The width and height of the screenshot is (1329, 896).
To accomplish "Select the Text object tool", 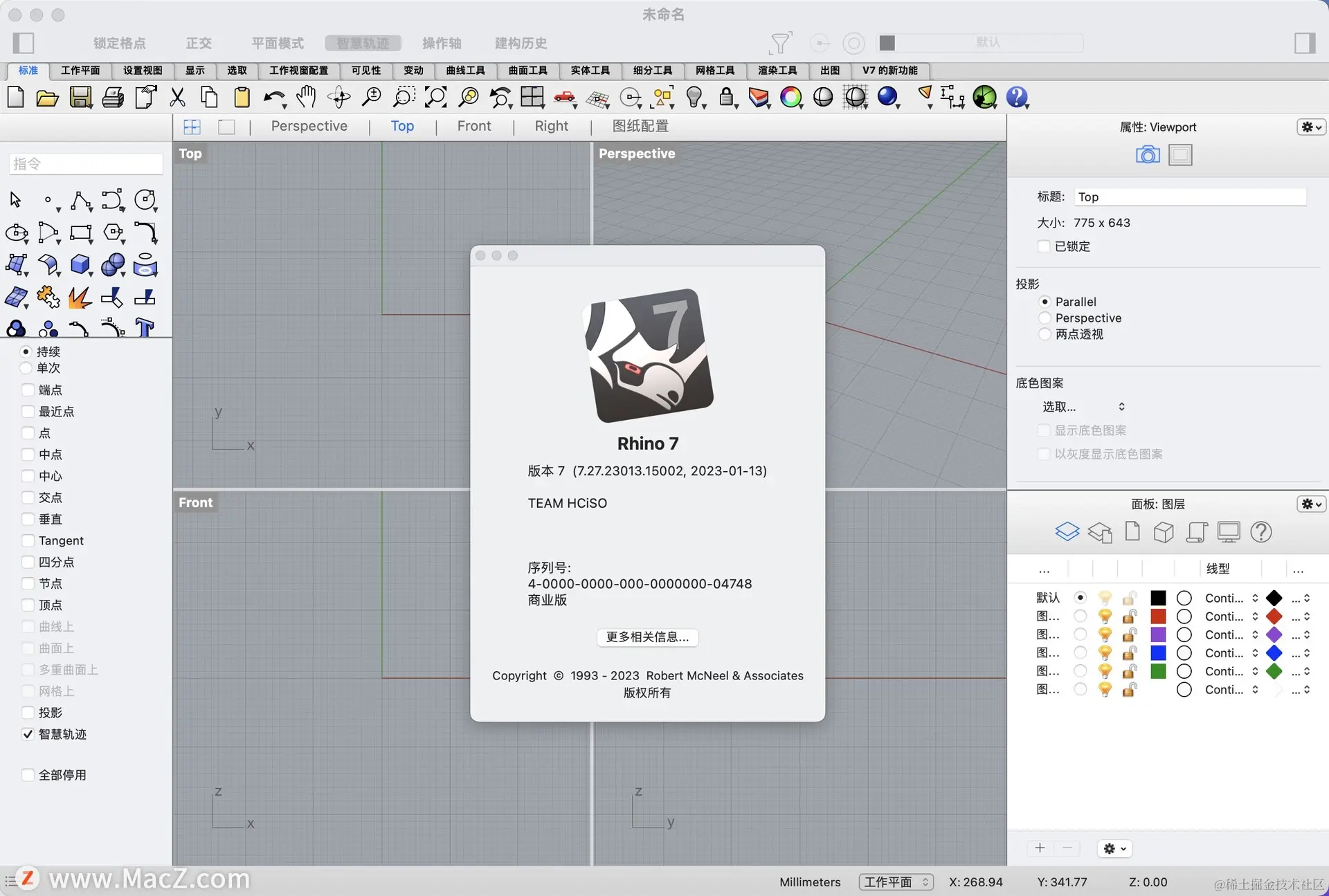I will coord(145,327).
